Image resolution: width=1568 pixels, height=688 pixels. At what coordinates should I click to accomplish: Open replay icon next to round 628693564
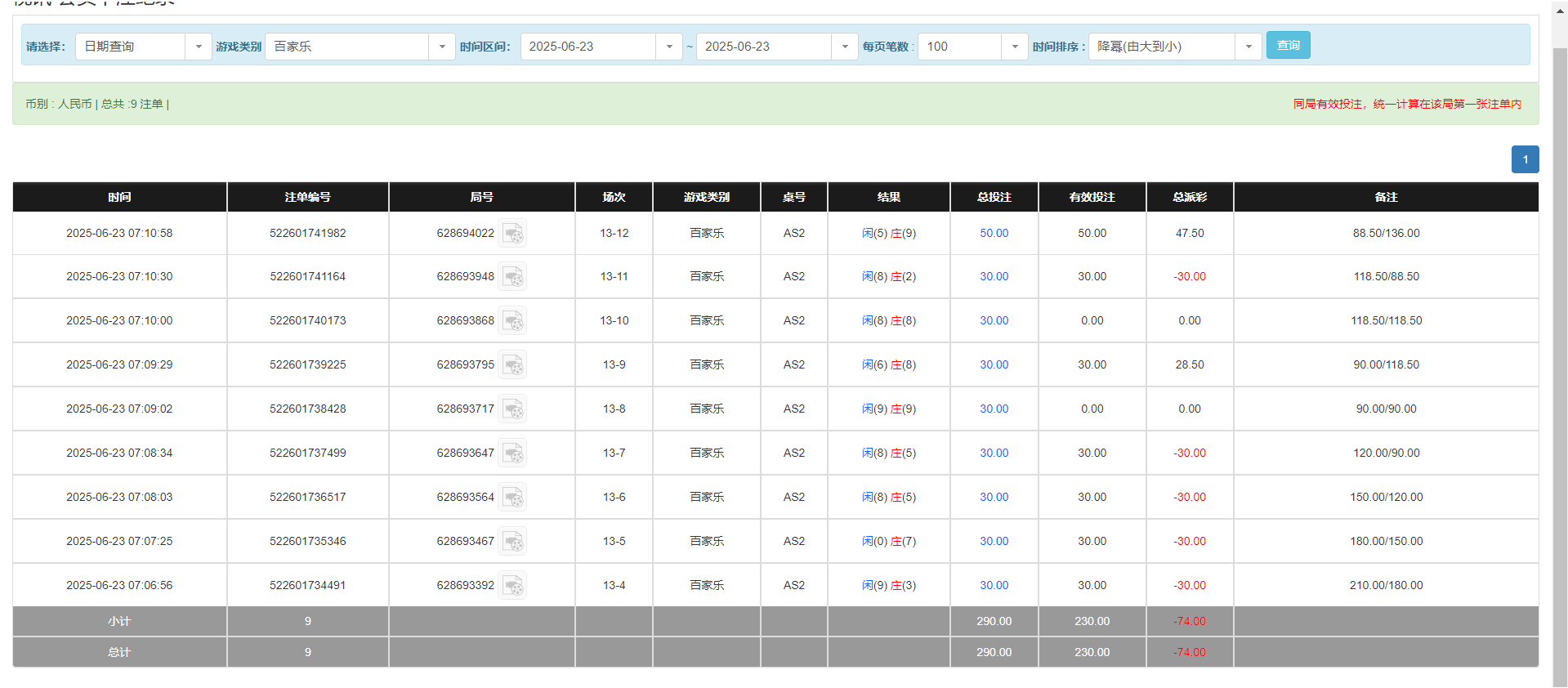click(512, 498)
